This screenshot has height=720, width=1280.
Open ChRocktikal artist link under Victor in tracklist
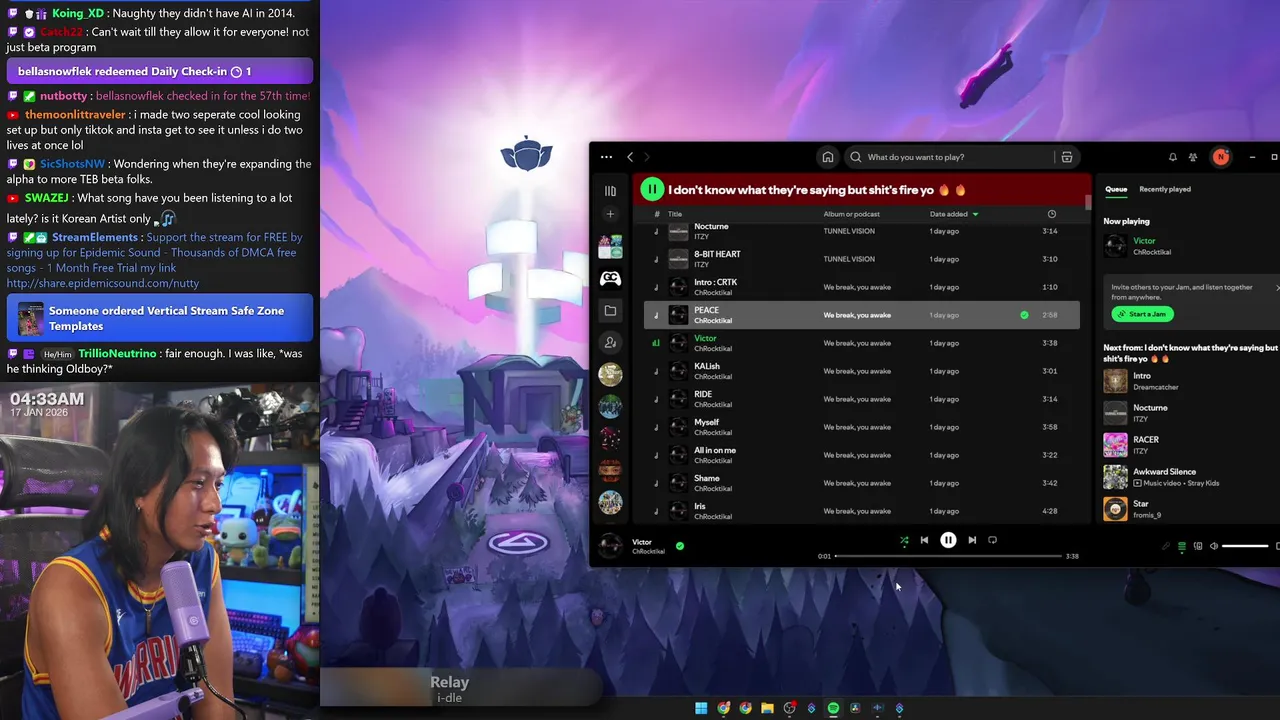click(x=713, y=349)
